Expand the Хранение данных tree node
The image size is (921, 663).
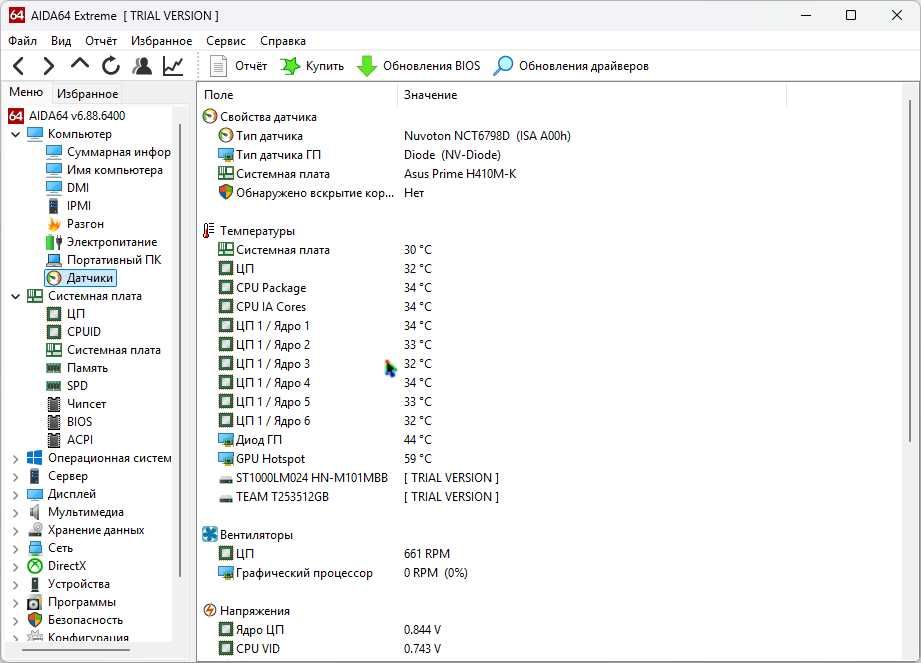click(x=16, y=531)
